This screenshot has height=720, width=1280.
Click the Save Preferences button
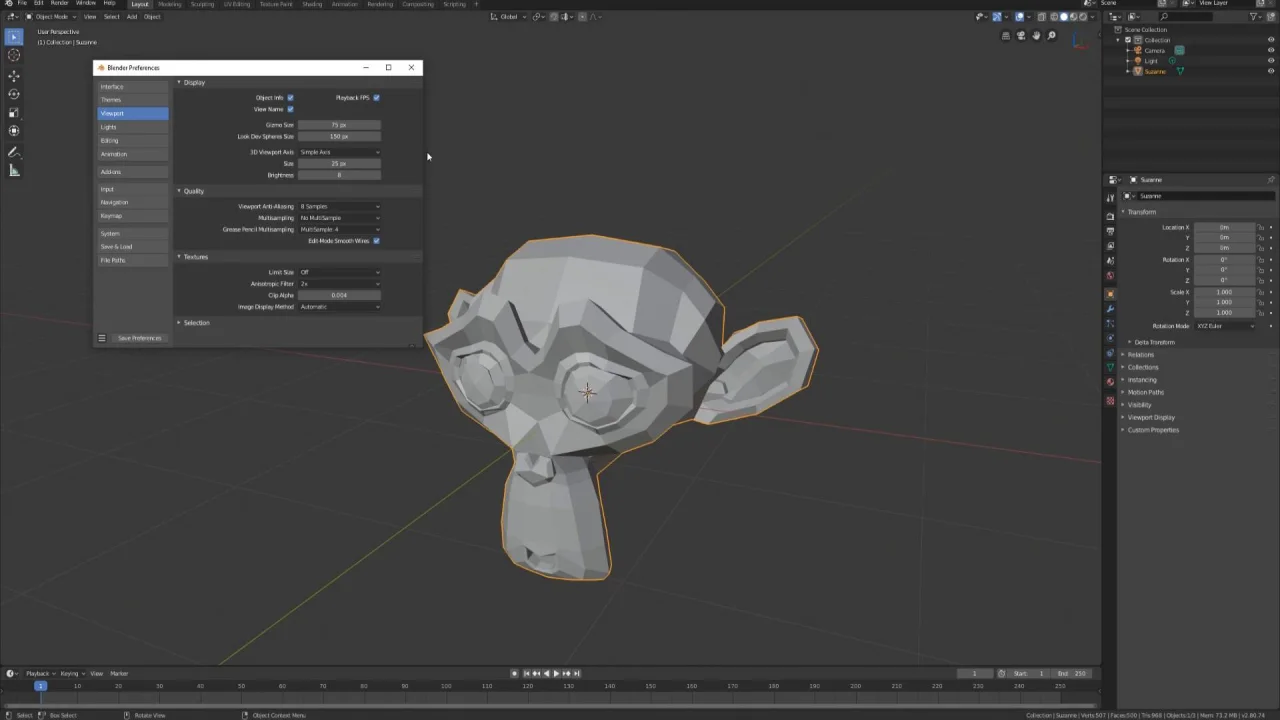click(x=139, y=338)
